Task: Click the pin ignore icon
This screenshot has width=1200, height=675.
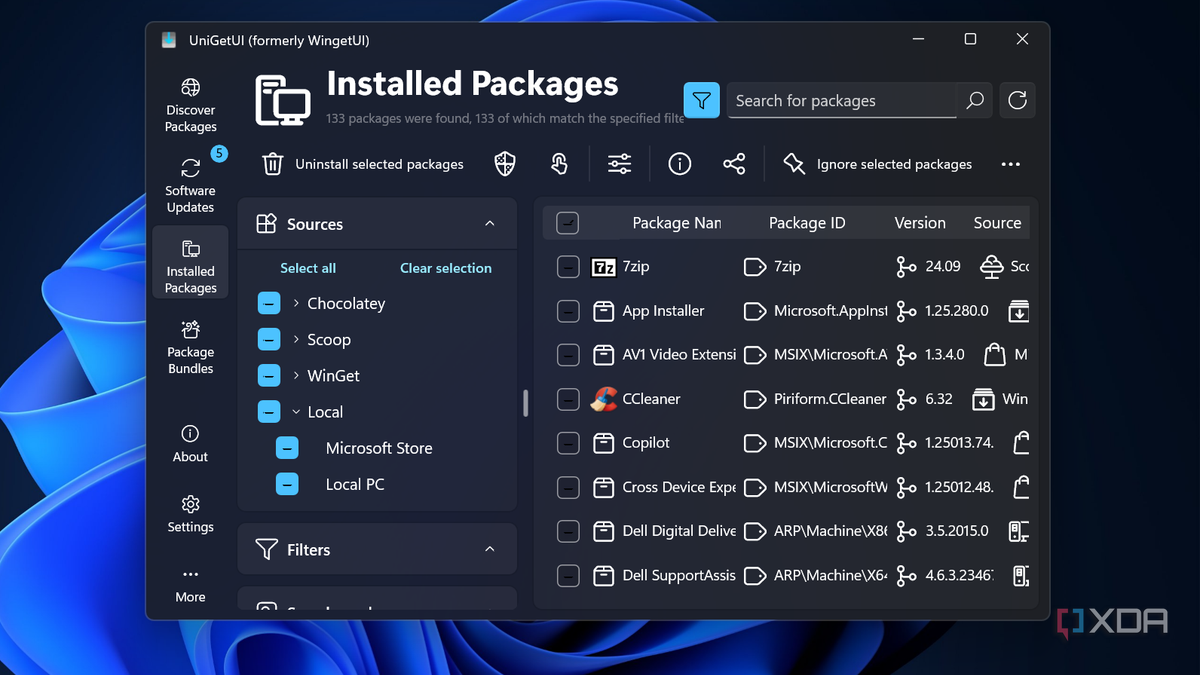Action: pyautogui.click(x=794, y=164)
